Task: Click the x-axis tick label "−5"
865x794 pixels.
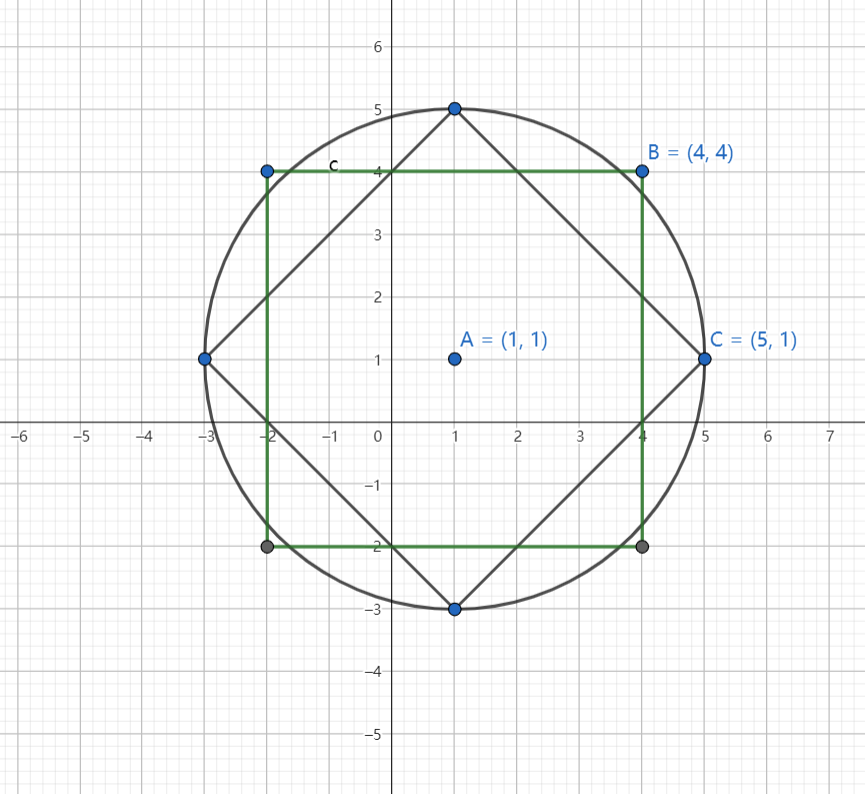Action: [x=82, y=436]
